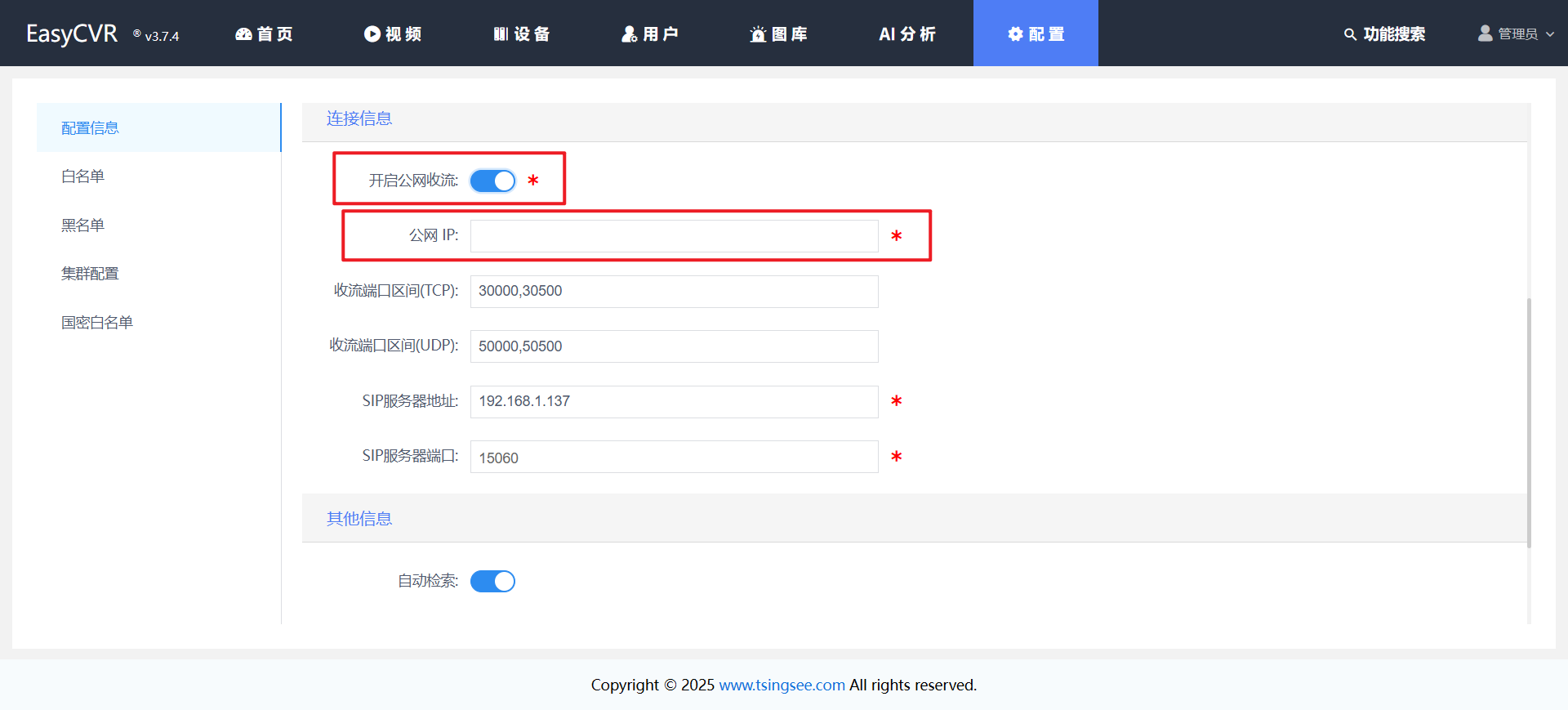Open the AI 分析 menu
1568x710 pixels.
click(906, 34)
